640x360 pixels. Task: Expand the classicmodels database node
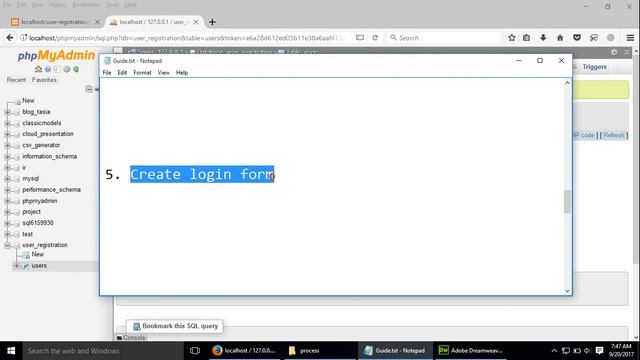(7, 123)
